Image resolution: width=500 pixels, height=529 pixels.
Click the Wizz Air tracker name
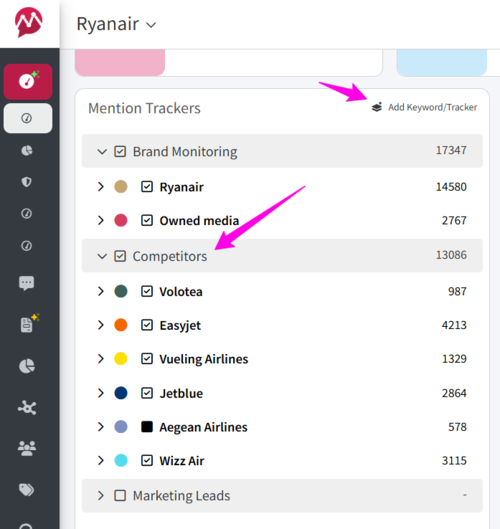[182, 461]
